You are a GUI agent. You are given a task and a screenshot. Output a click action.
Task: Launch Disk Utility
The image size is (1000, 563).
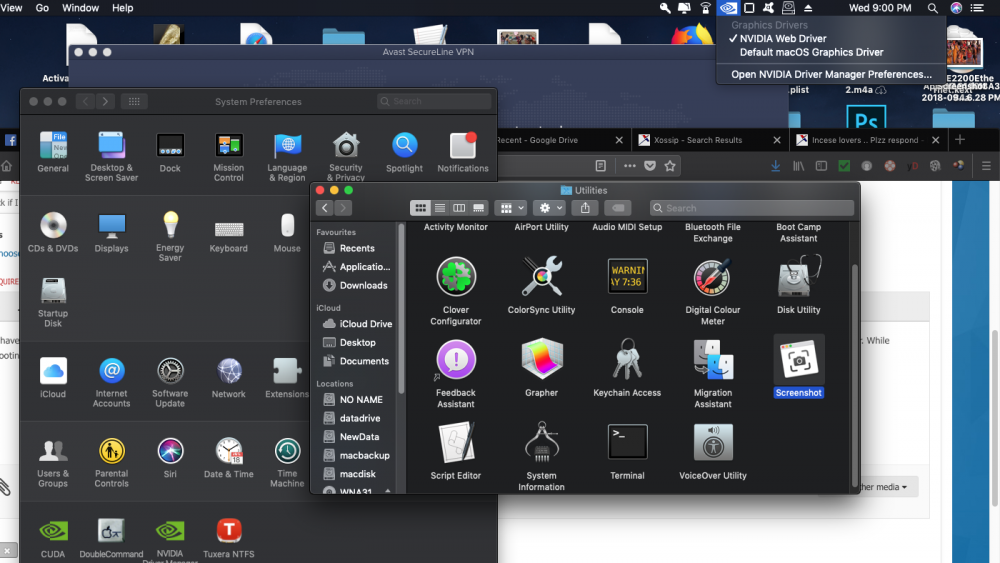click(798, 277)
